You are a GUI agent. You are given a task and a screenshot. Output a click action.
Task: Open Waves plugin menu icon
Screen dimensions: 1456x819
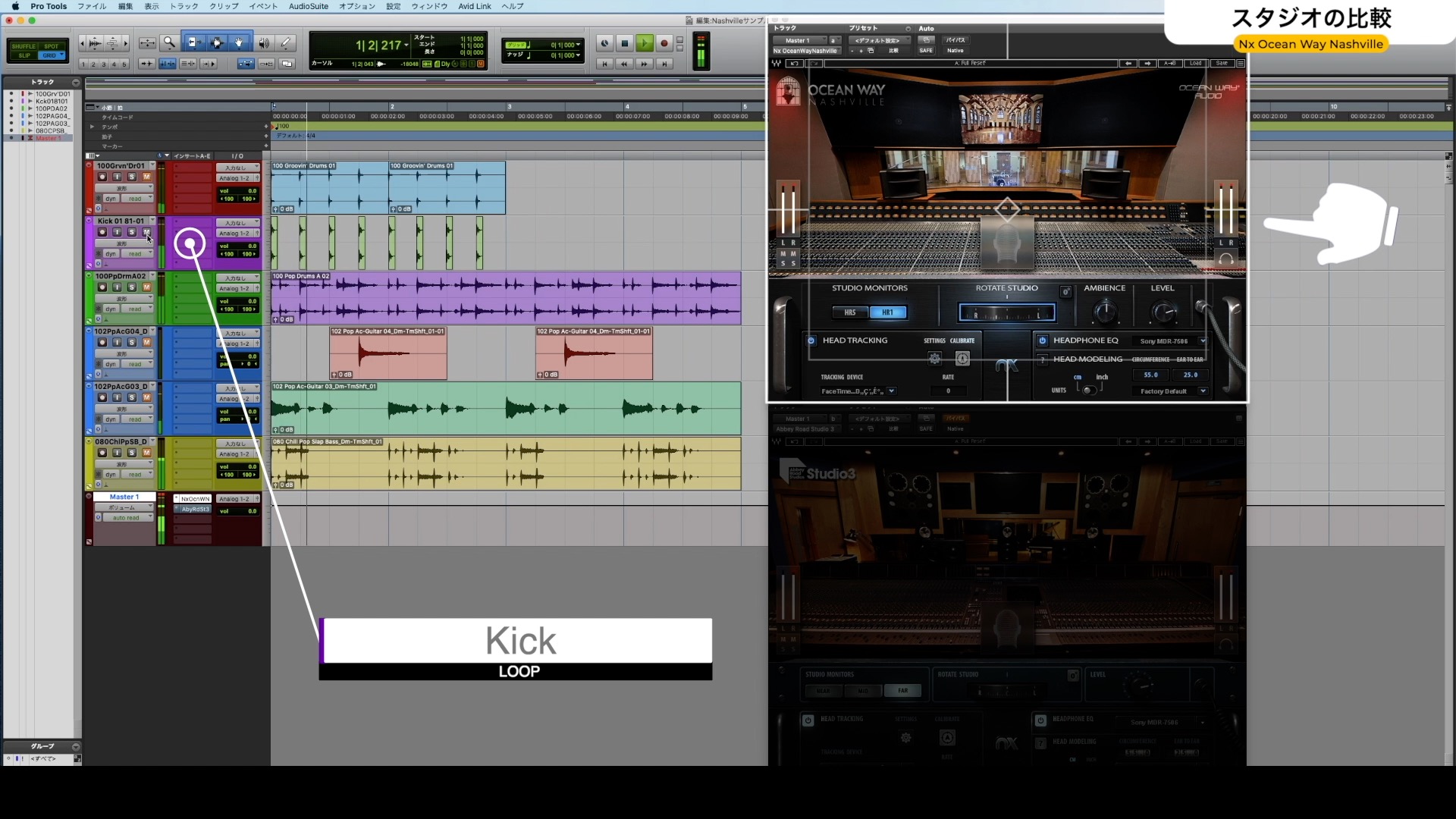(1241, 64)
